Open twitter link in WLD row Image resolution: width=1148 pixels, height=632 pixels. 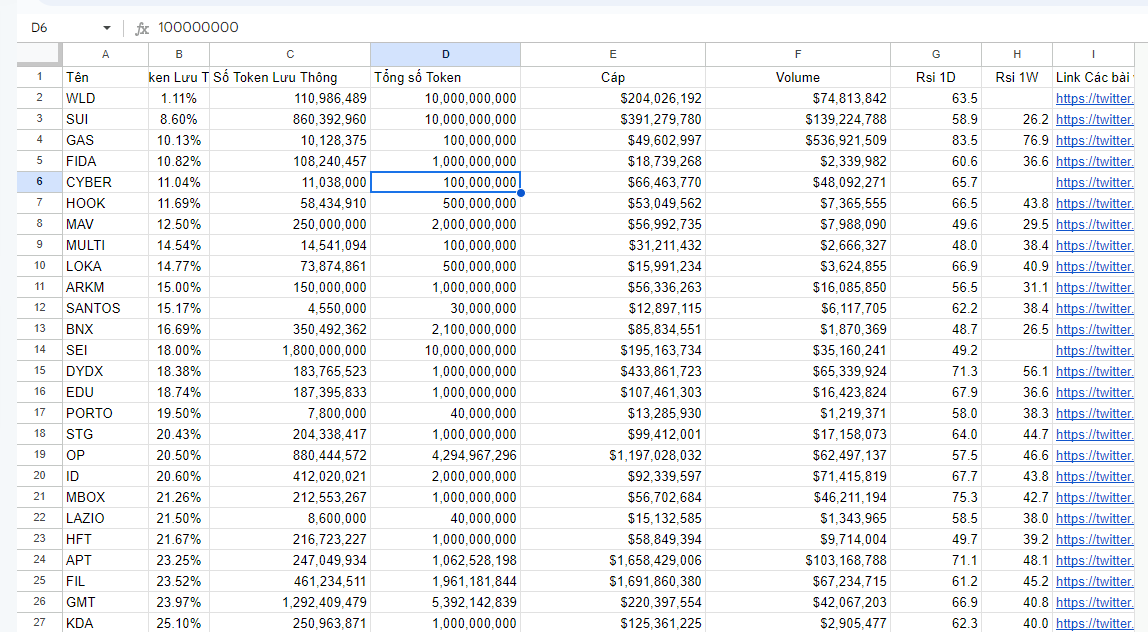click(1094, 98)
